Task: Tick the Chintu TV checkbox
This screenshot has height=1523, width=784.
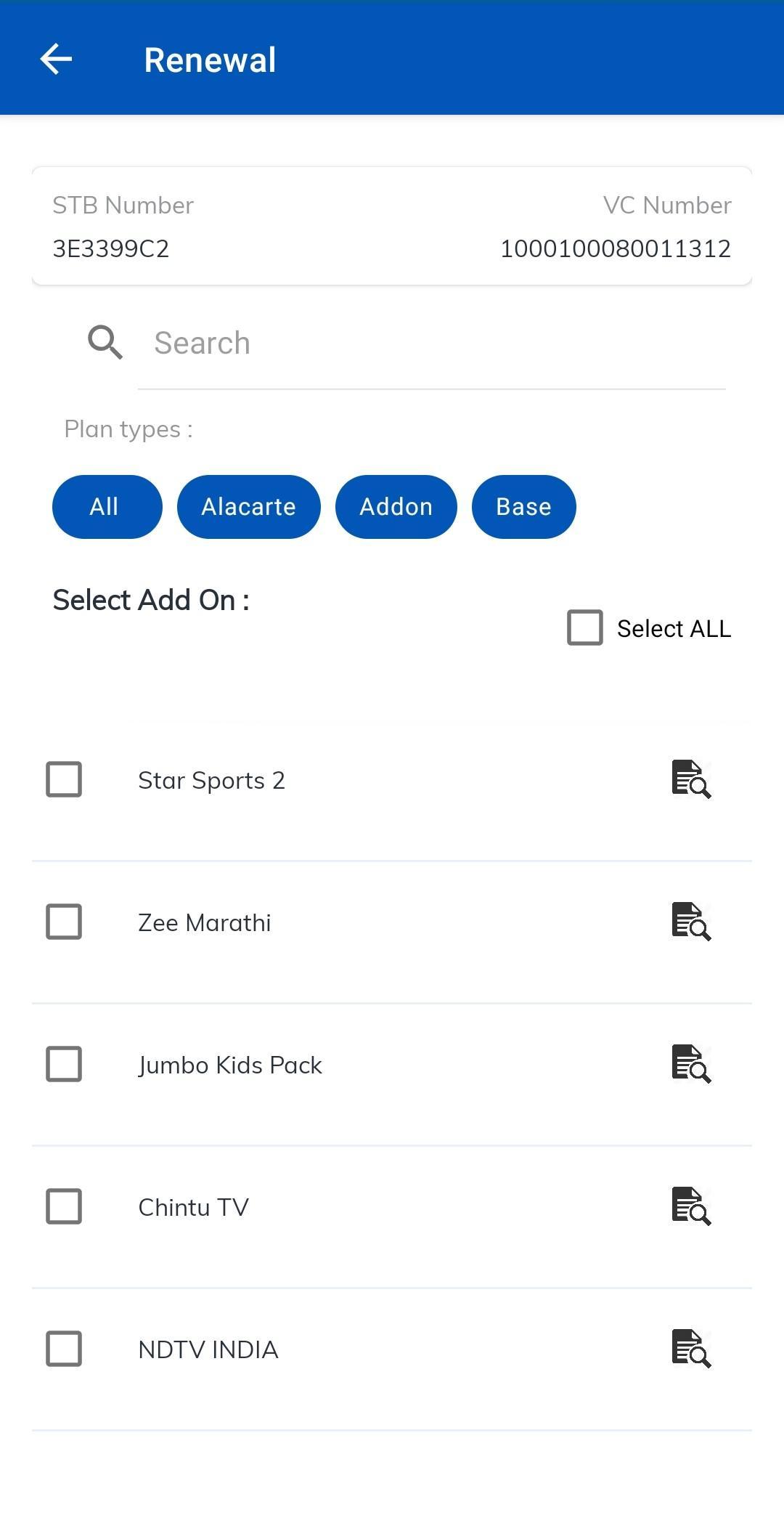Action: click(64, 1206)
